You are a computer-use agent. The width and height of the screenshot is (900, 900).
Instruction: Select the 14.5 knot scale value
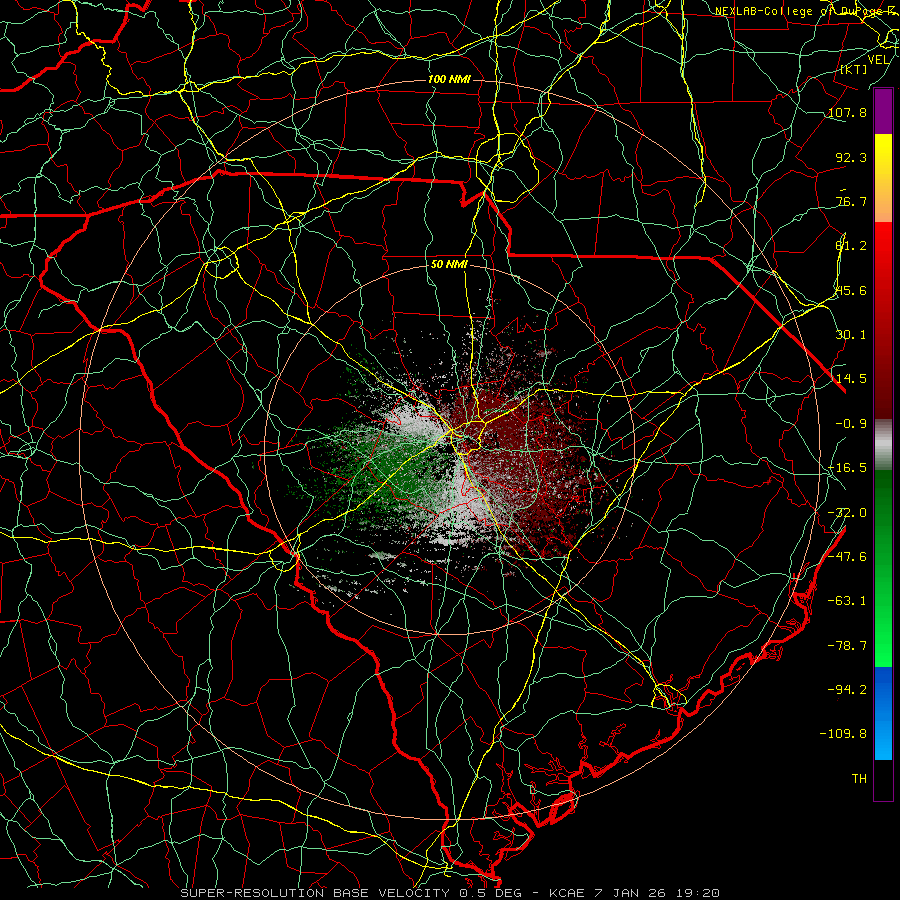[x=851, y=379]
